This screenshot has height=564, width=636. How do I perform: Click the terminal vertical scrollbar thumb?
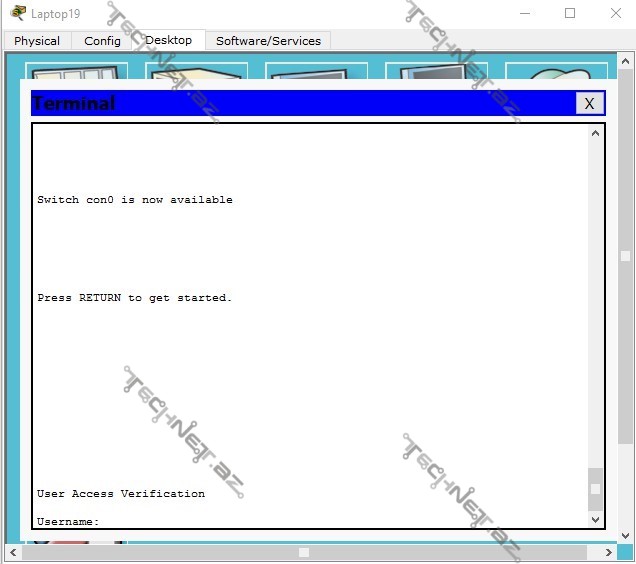pos(596,488)
